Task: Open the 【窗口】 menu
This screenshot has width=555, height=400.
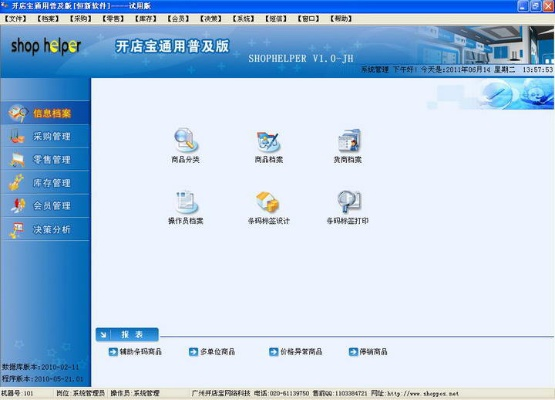Action: coord(308,18)
